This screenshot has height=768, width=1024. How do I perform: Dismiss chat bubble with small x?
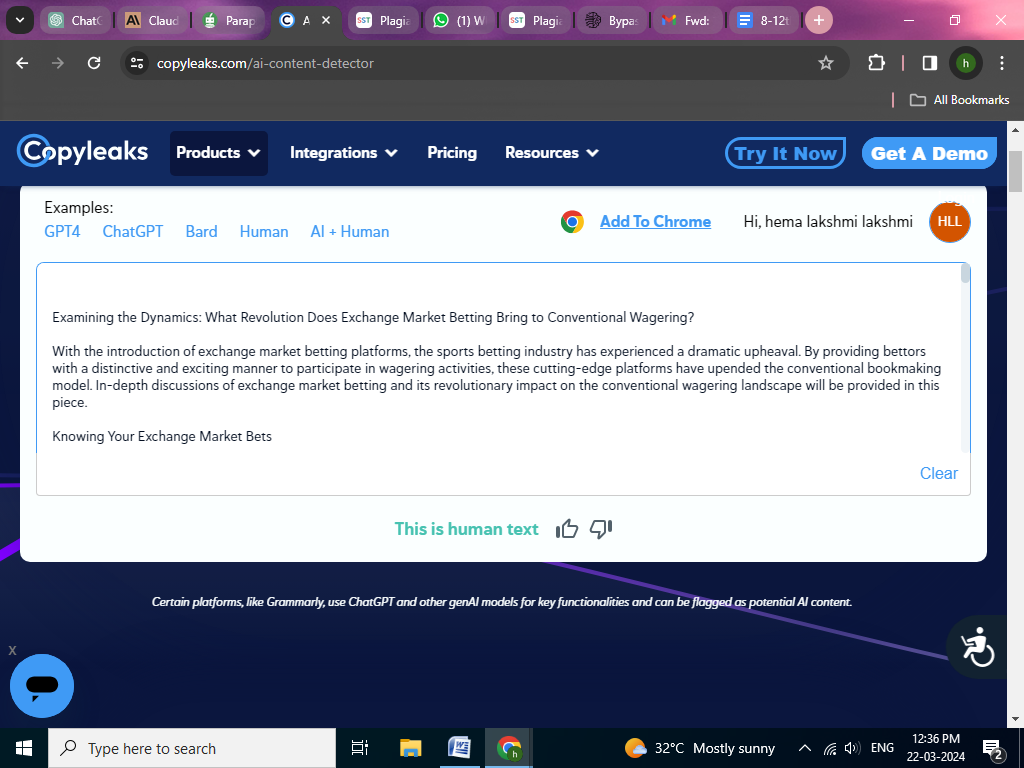[x=12, y=650]
